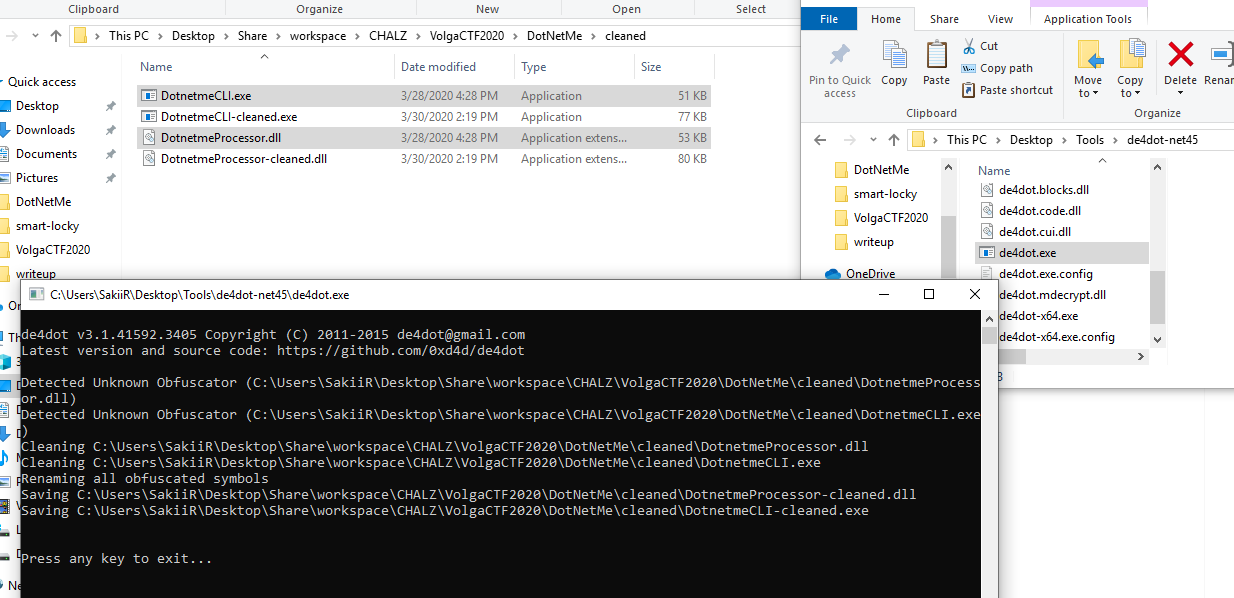Viewport: 1234px width, 598px height.
Task: Select de4dot.exe.config file
Action: (1062, 274)
